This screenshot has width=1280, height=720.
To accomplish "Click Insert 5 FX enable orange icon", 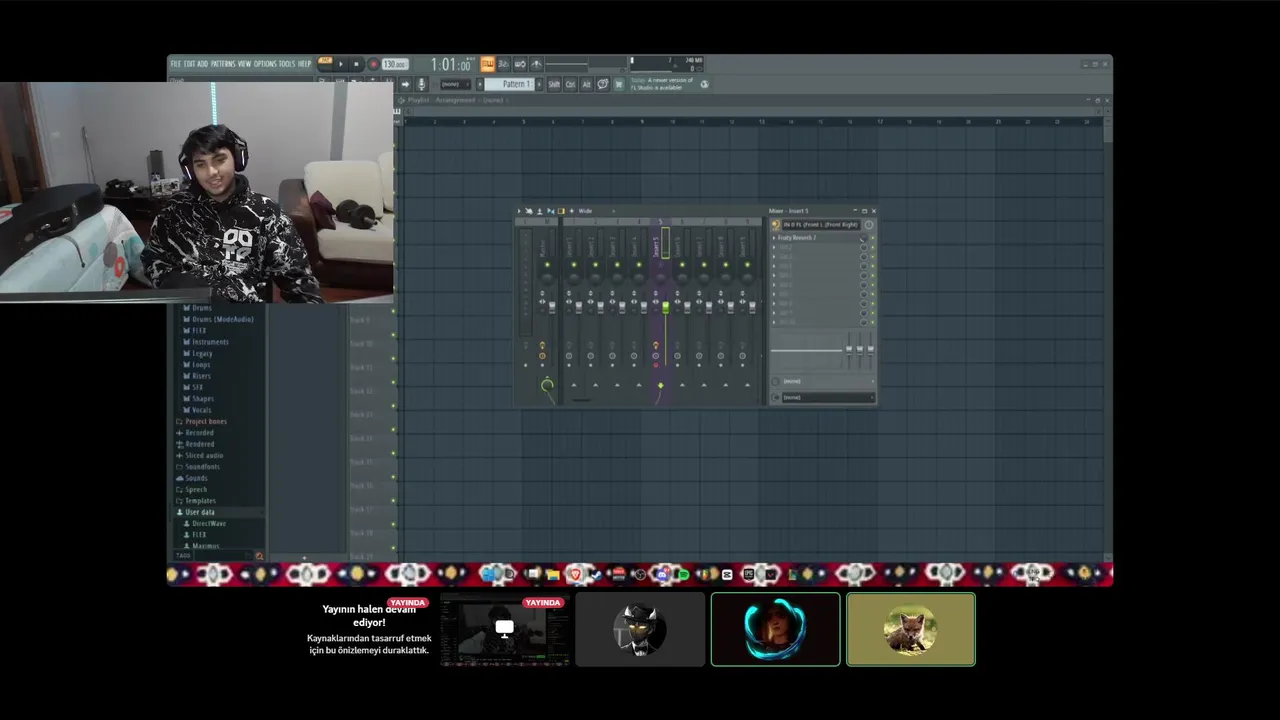I will 656,345.
